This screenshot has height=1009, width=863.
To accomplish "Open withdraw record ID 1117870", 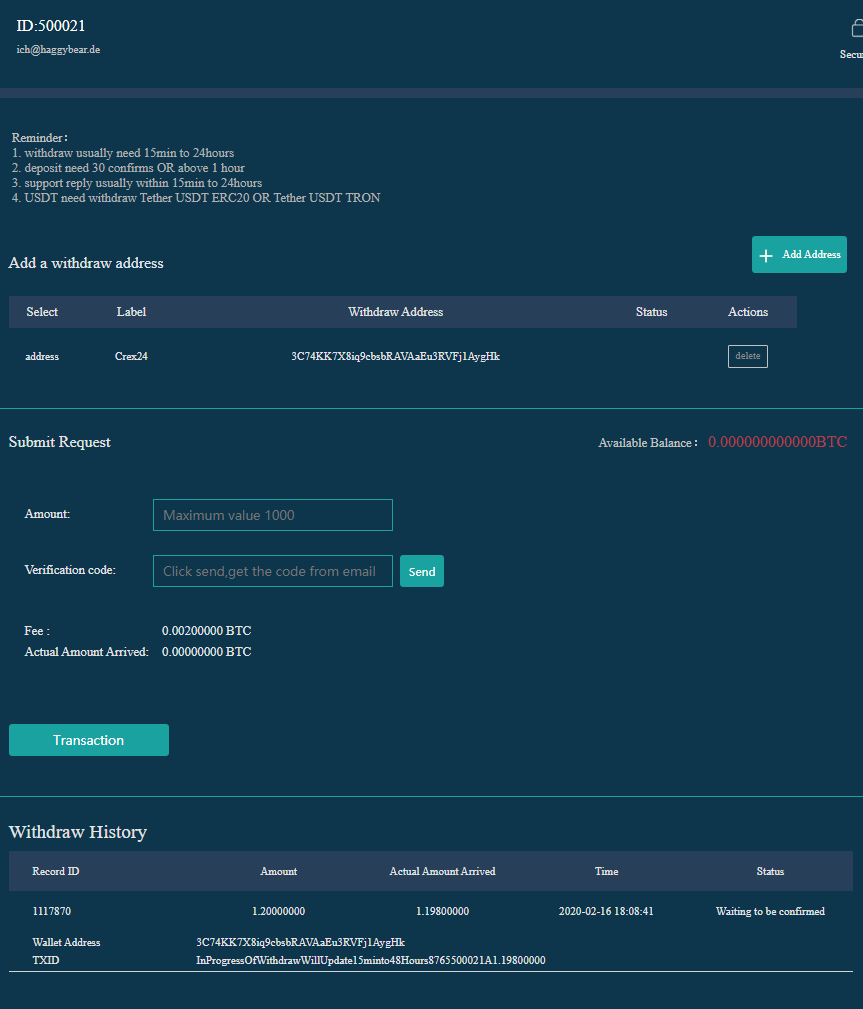I will pos(52,912).
